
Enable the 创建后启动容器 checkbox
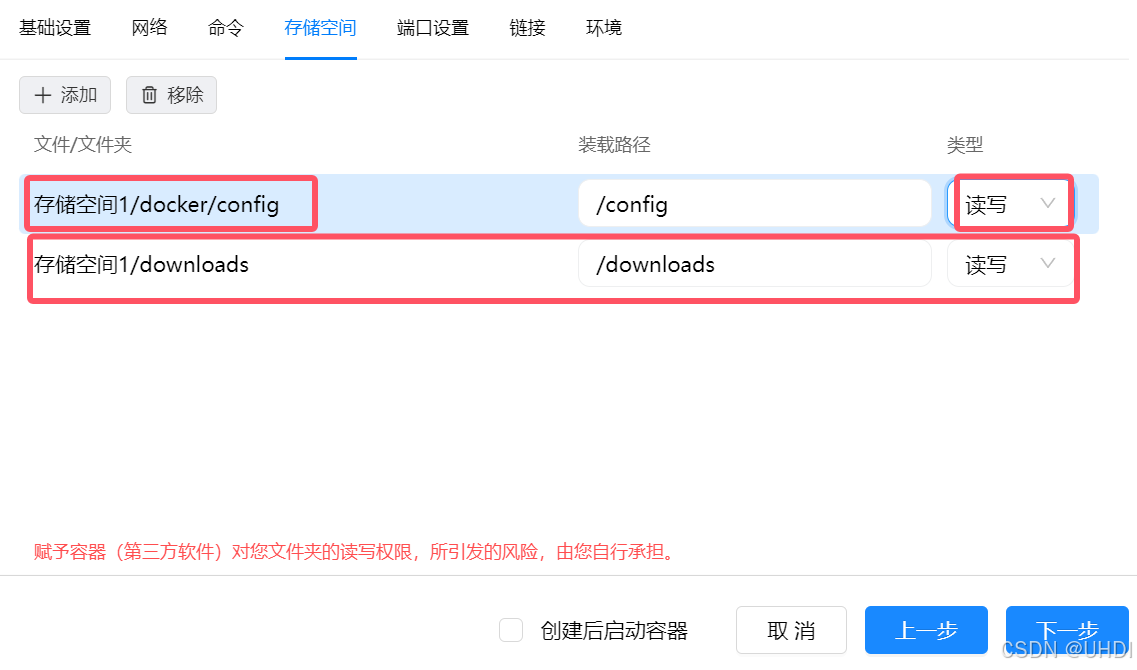click(x=511, y=630)
